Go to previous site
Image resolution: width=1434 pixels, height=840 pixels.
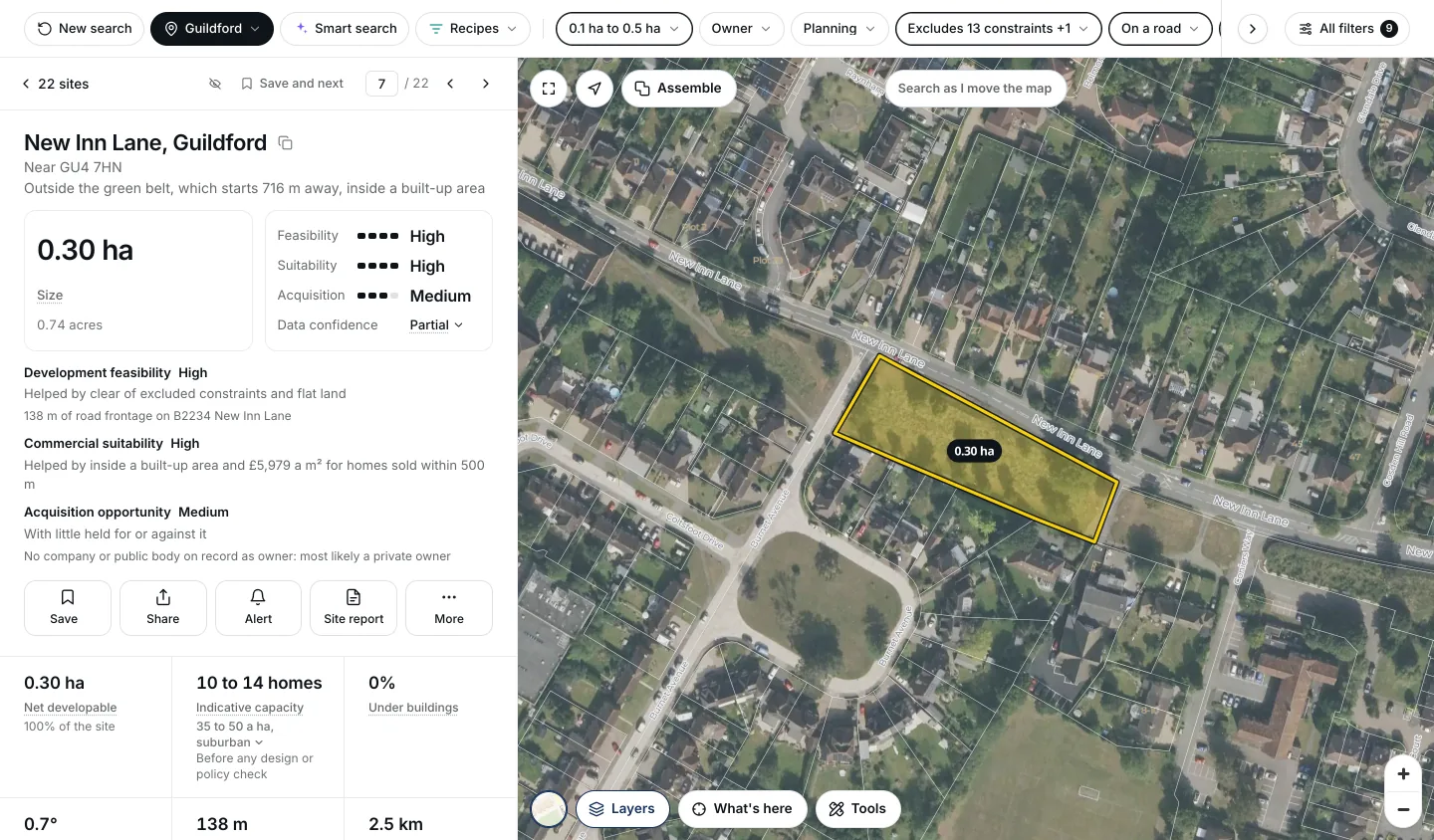450,84
